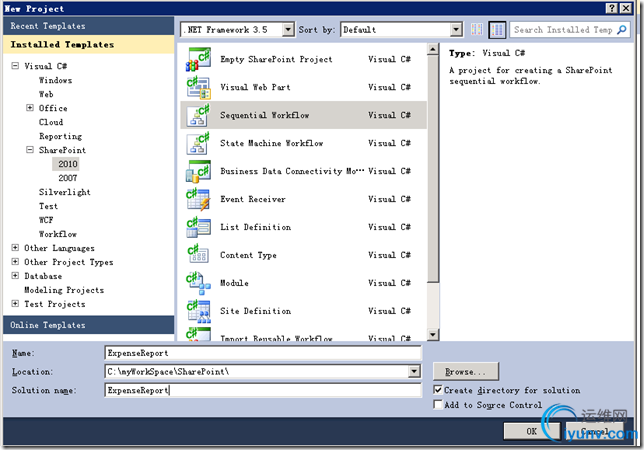The height and width of the screenshot is (450, 644).
Task: Expand the Other Project Types node
Action: (15, 262)
